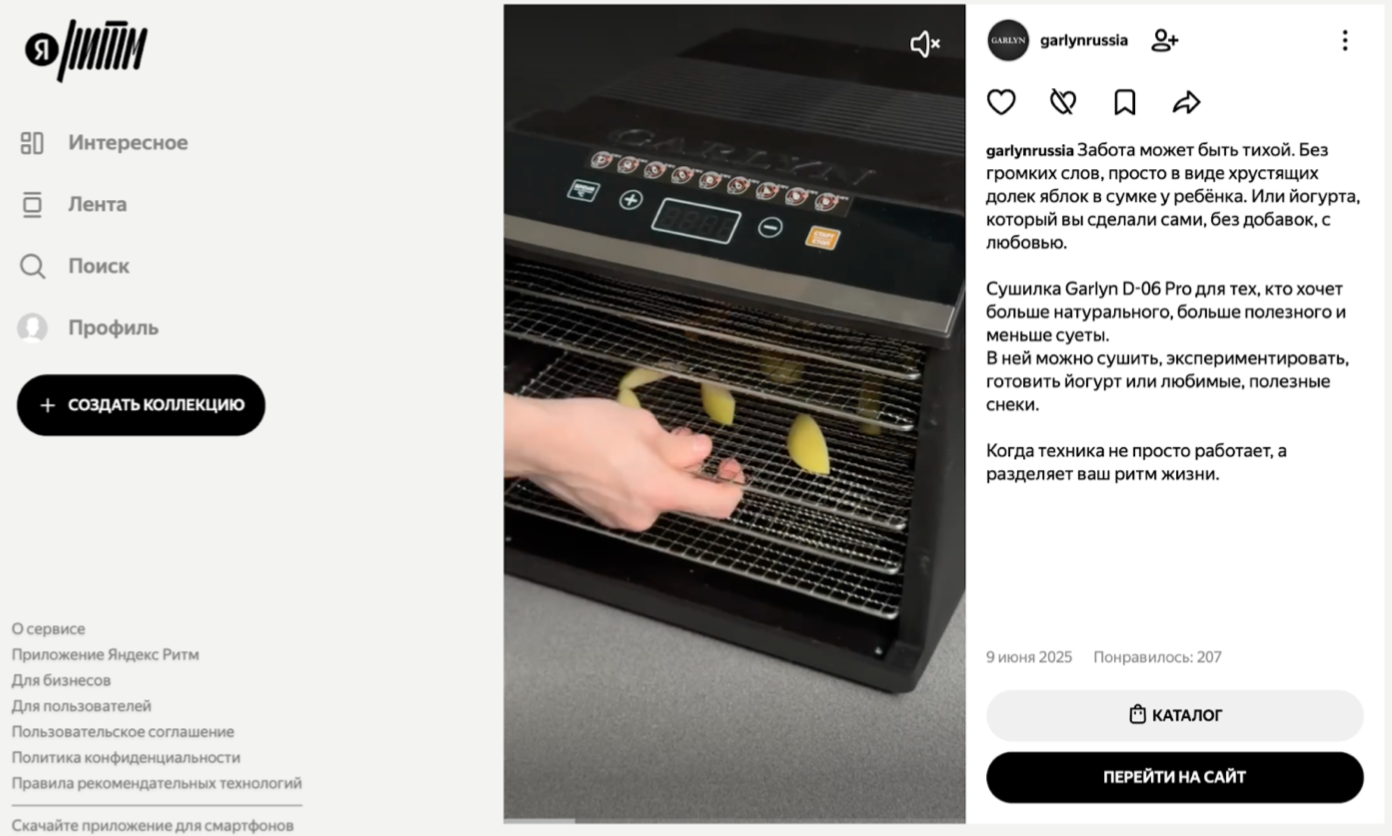Click the Создать коллекцию button
1392x836 pixels.
pyautogui.click(x=141, y=405)
